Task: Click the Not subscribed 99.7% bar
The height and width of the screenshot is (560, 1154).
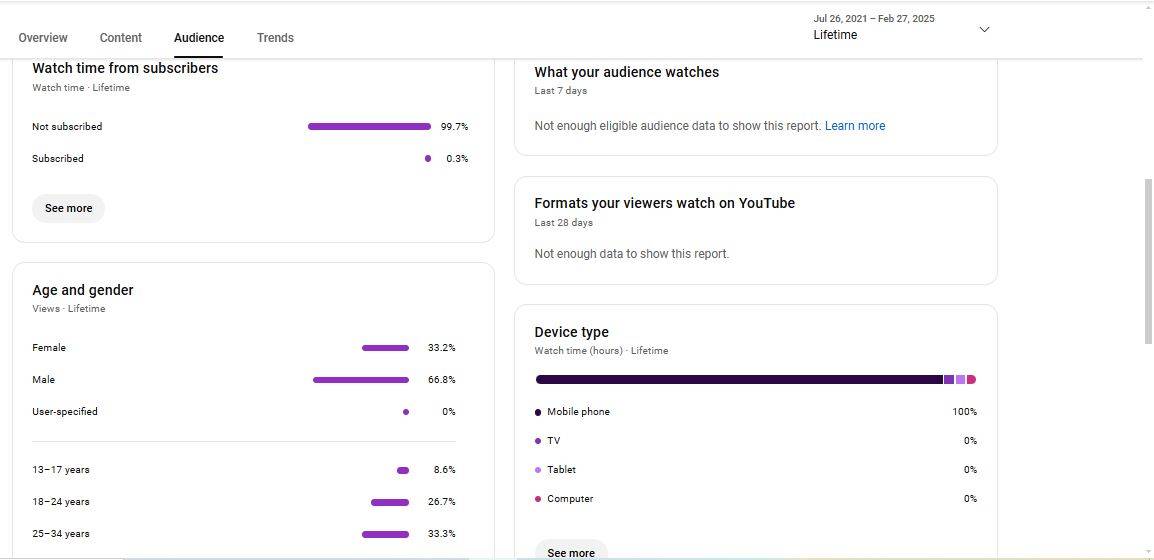Action: coord(369,127)
